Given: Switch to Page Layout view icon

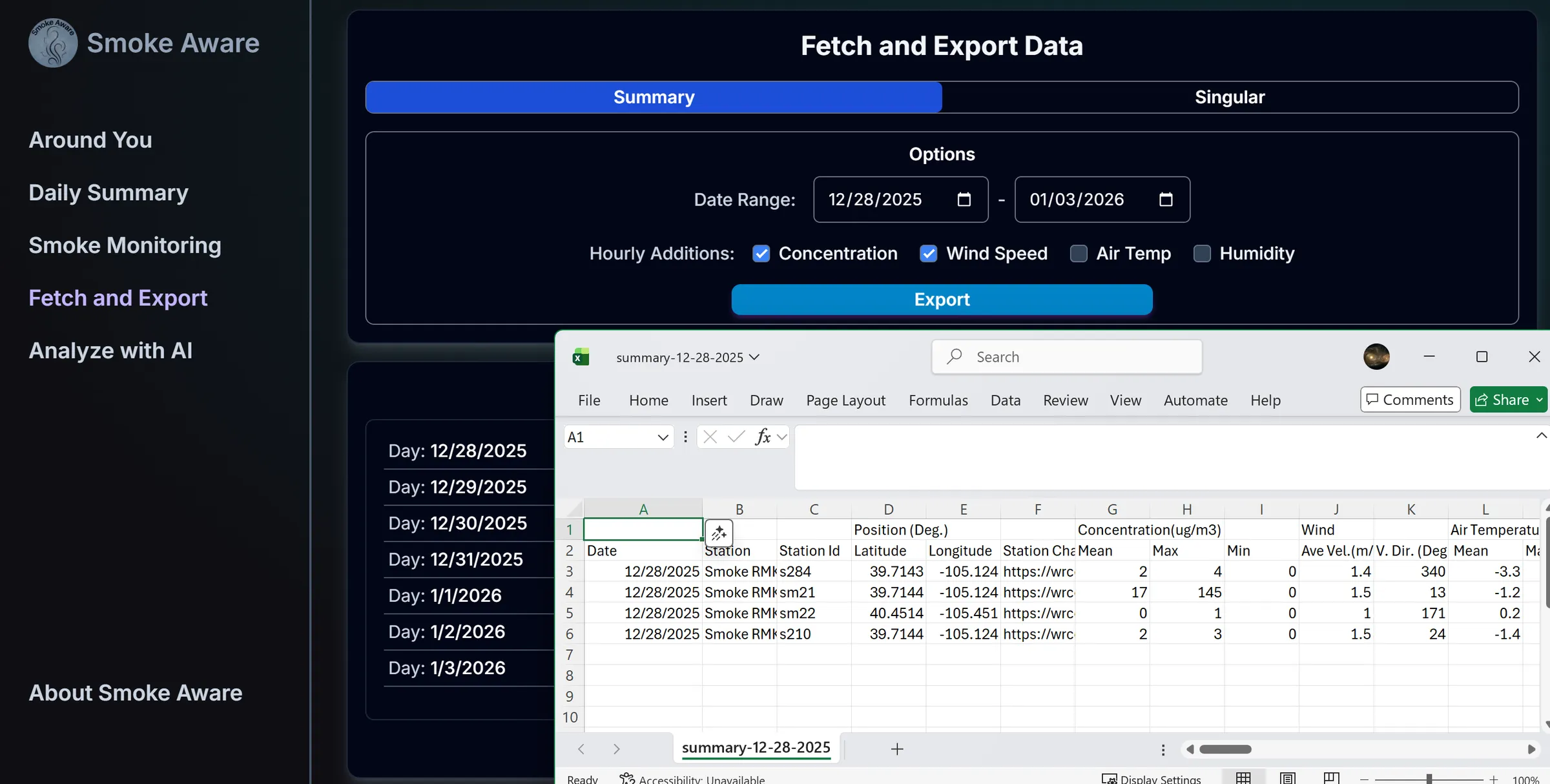Looking at the screenshot, I should tap(1287, 778).
